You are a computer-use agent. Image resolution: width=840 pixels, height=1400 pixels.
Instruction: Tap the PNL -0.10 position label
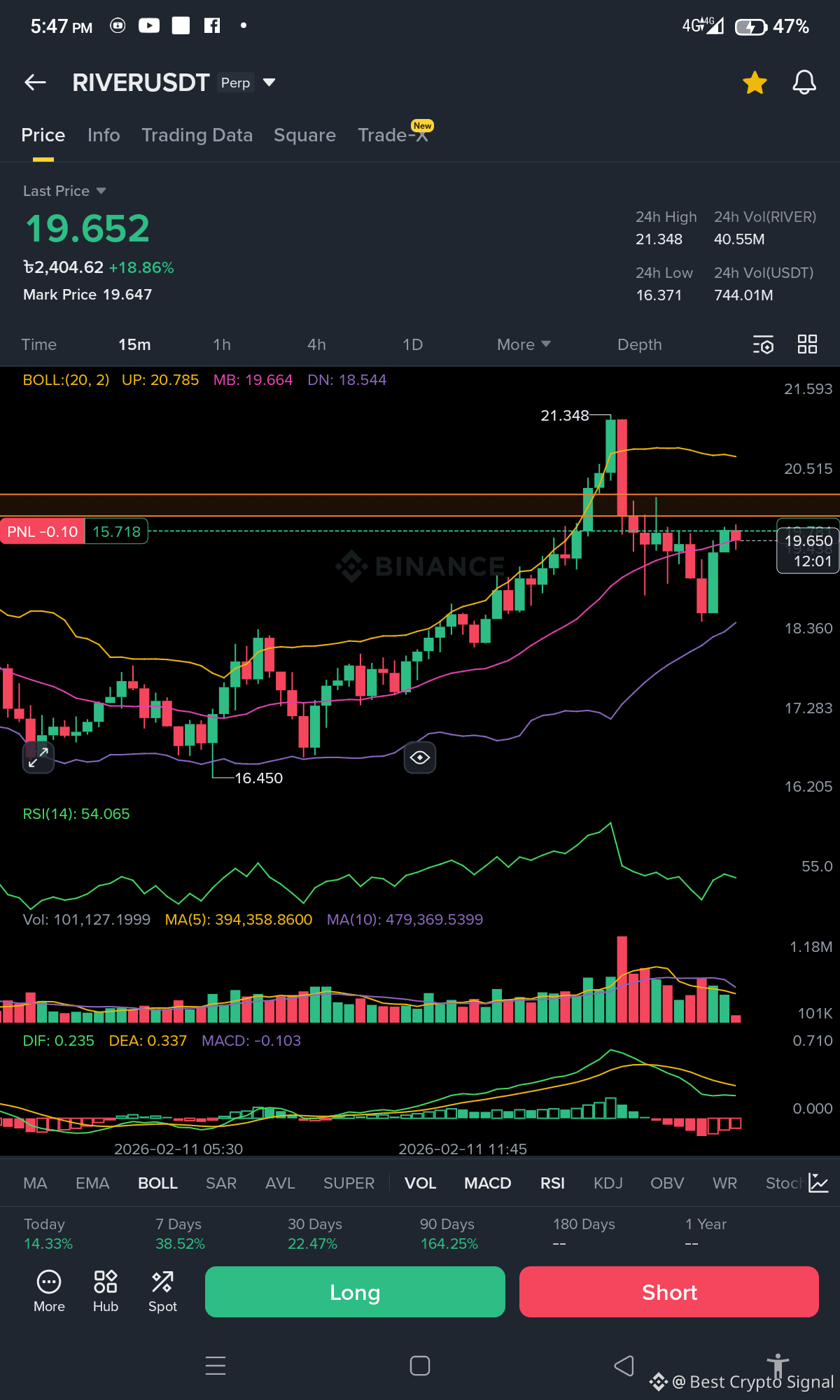pyautogui.click(x=43, y=531)
